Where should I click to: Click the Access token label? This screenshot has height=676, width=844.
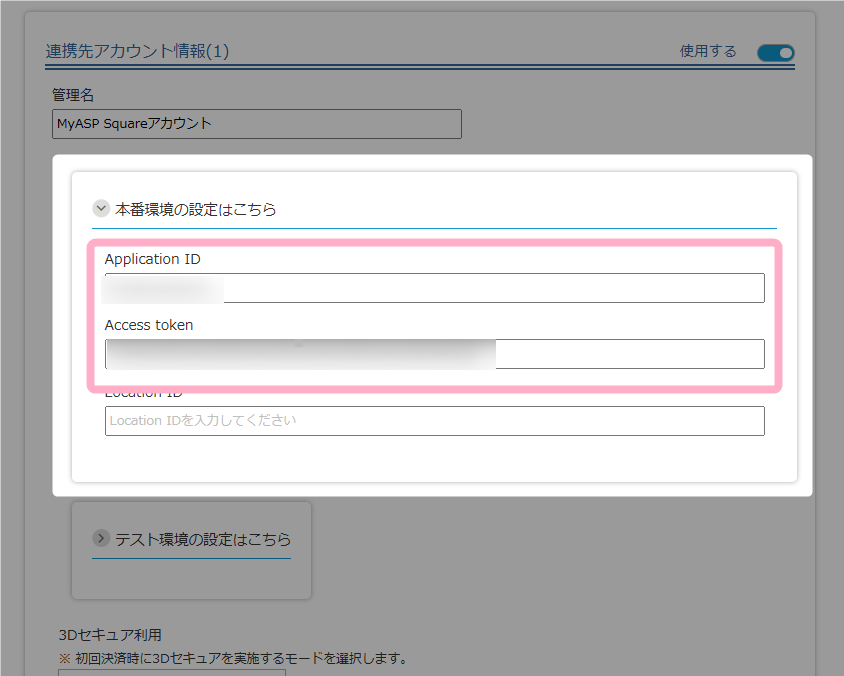point(149,325)
